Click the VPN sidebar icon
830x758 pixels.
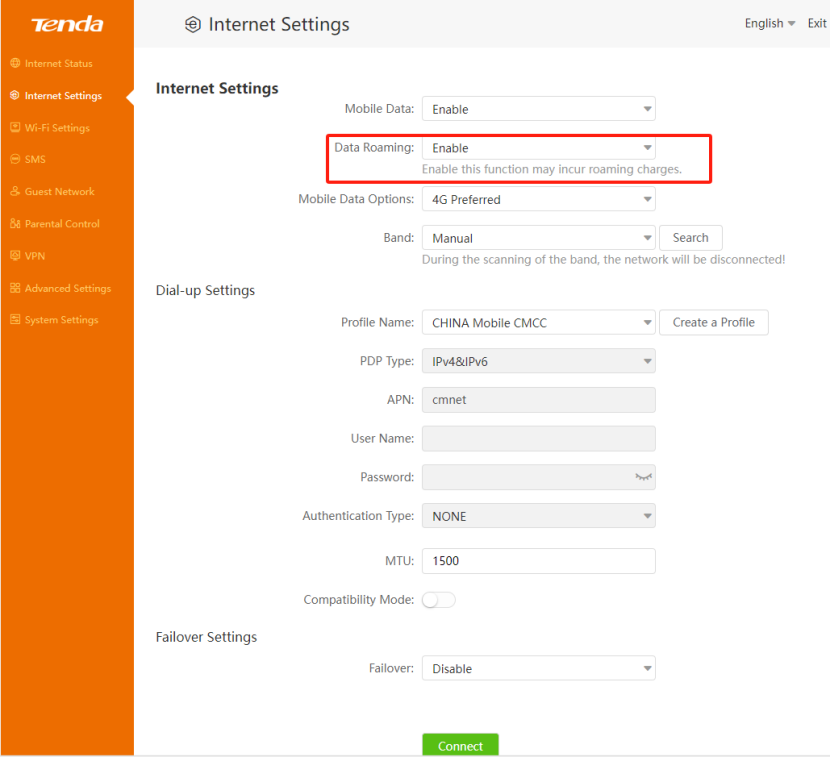pyautogui.click(x=15, y=256)
